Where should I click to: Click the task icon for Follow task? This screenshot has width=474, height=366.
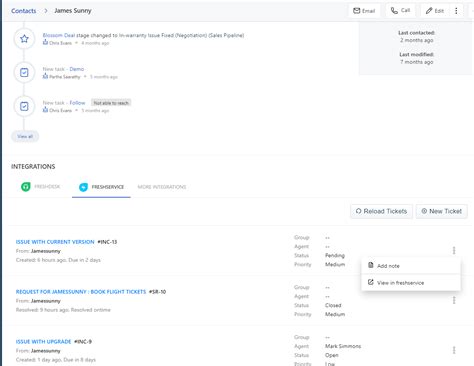tap(24, 106)
